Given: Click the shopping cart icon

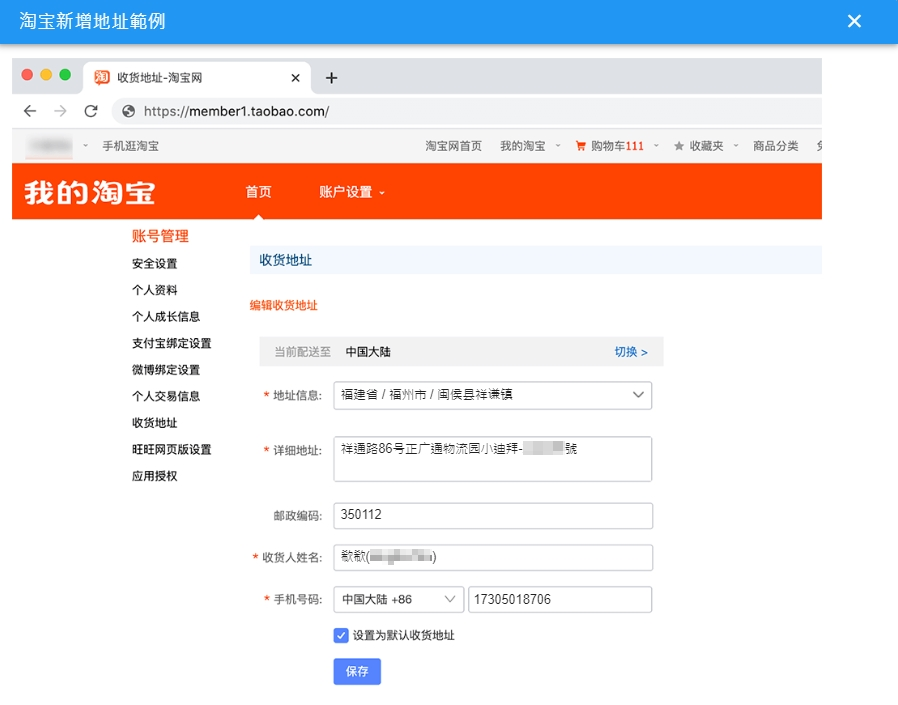Looking at the screenshot, I should click(580, 146).
